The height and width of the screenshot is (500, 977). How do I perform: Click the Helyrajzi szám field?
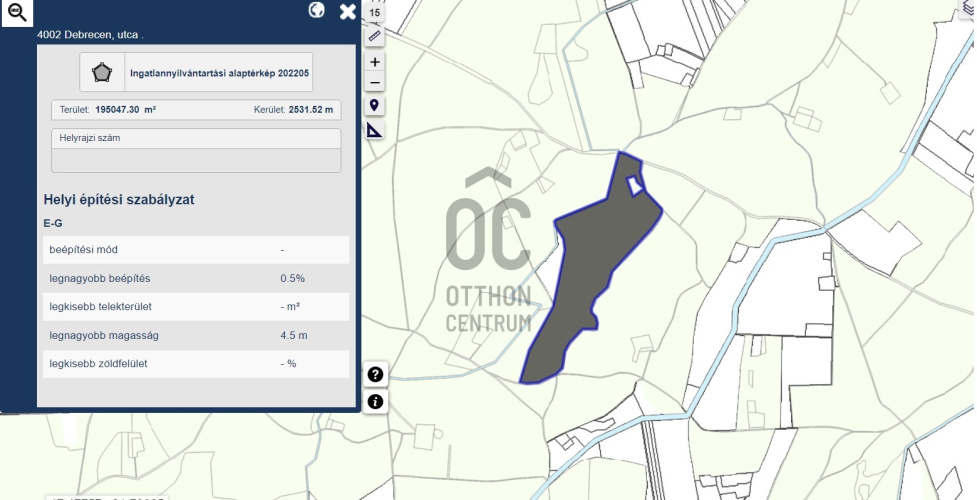pyautogui.click(x=196, y=160)
